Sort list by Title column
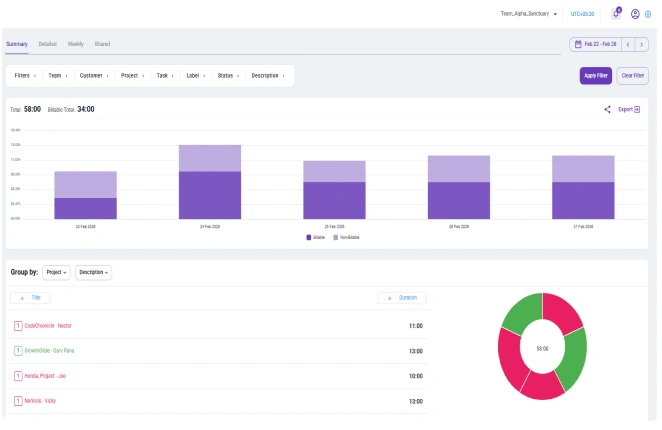Image resolution: width=662 pixels, height=430 pixels. pos(30,298)
